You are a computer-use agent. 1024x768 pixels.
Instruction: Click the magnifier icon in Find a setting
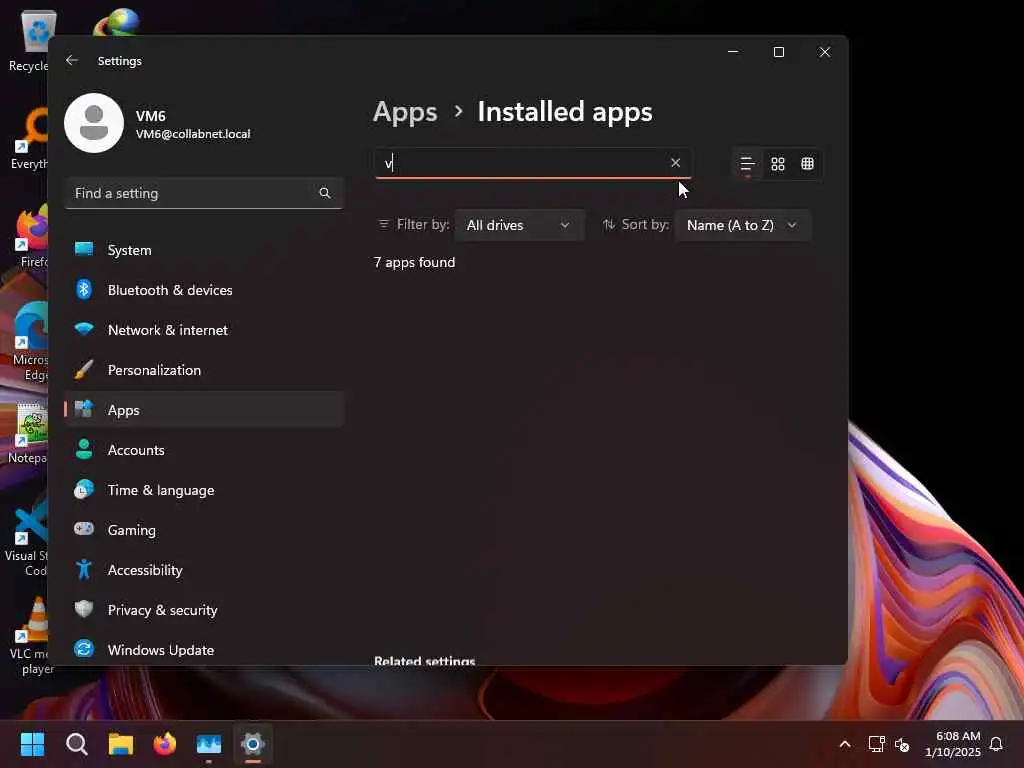pyautogui.click(x=325, y=193)
